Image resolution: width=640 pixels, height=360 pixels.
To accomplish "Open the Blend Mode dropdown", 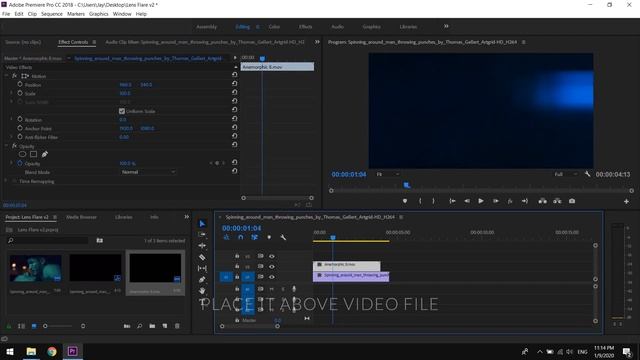I will pyautogui.click(x=148, y=172).
